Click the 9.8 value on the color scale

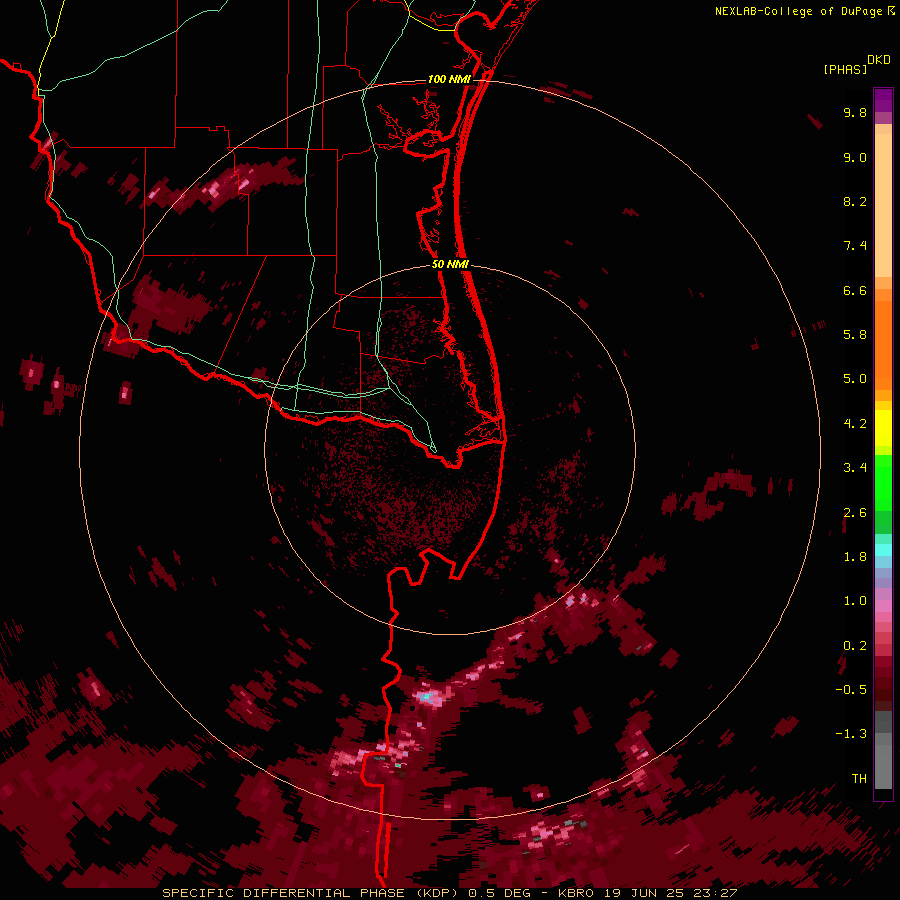(855, 113)
